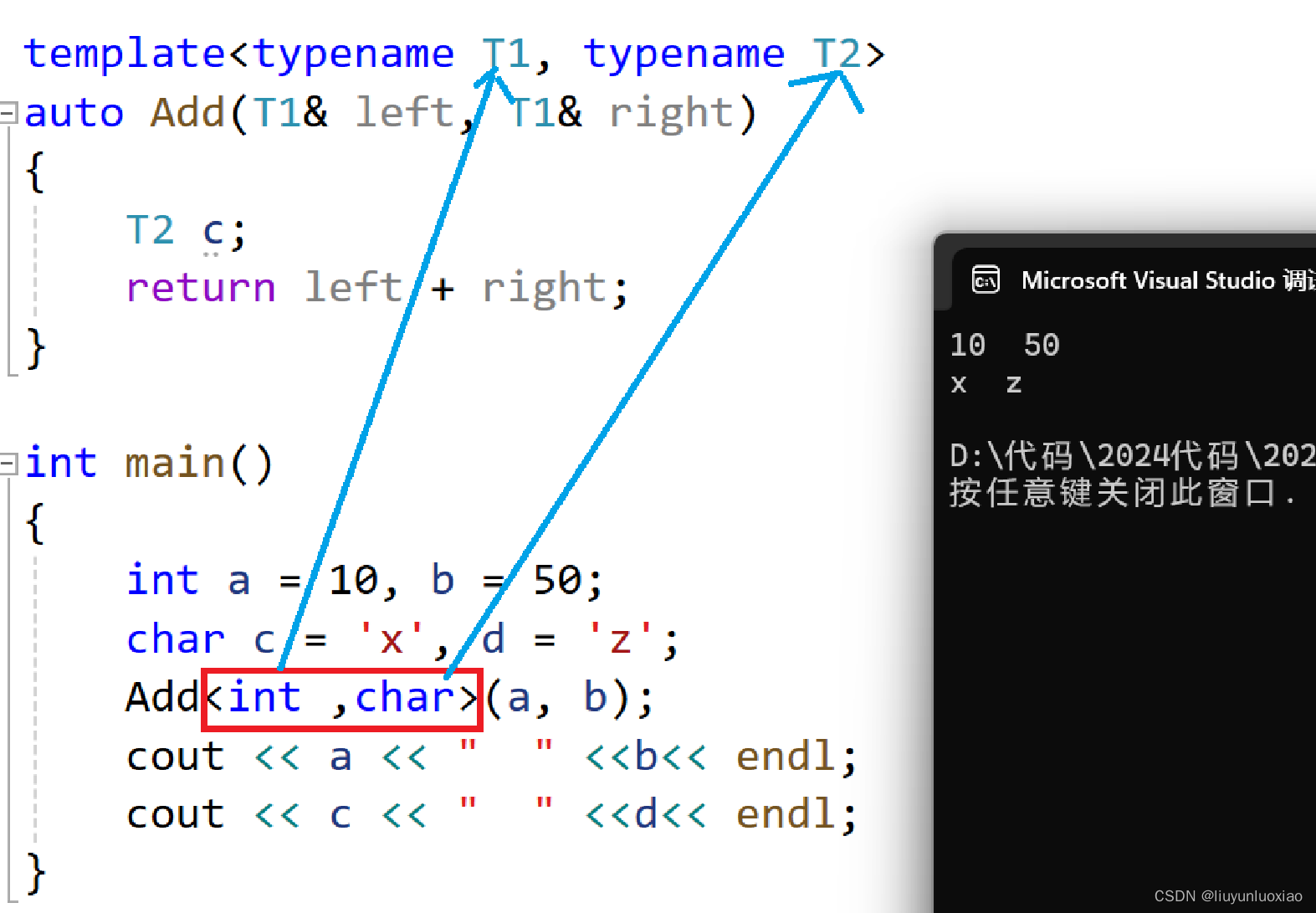Click the console icon in the Visual Studio tab
Screen dimensions: 1316x913
(x=986, y=280)
